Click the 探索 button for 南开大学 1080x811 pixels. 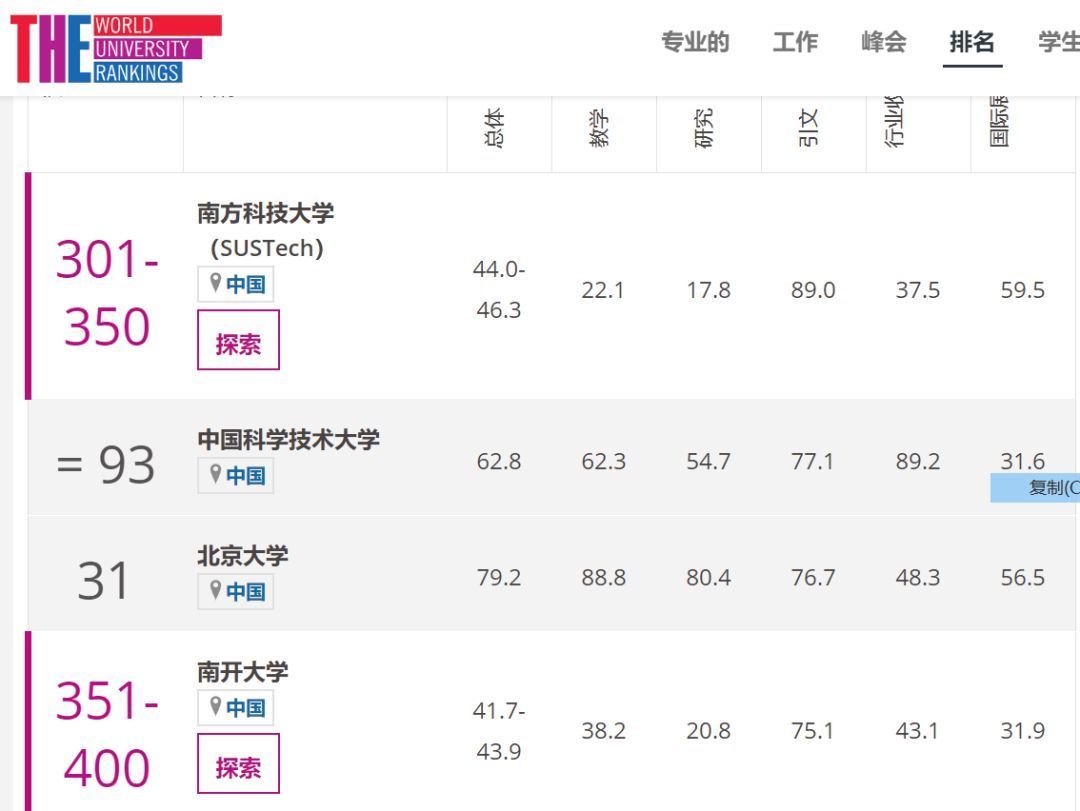click(240, 764)
